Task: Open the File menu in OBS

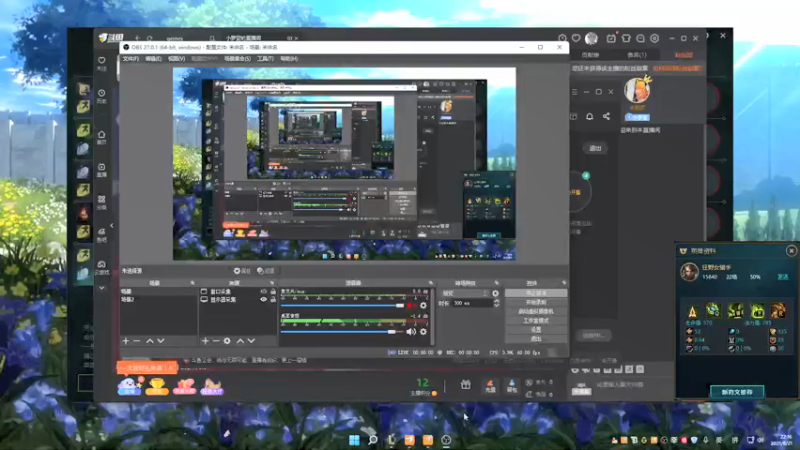Action: tap(131, 59)
